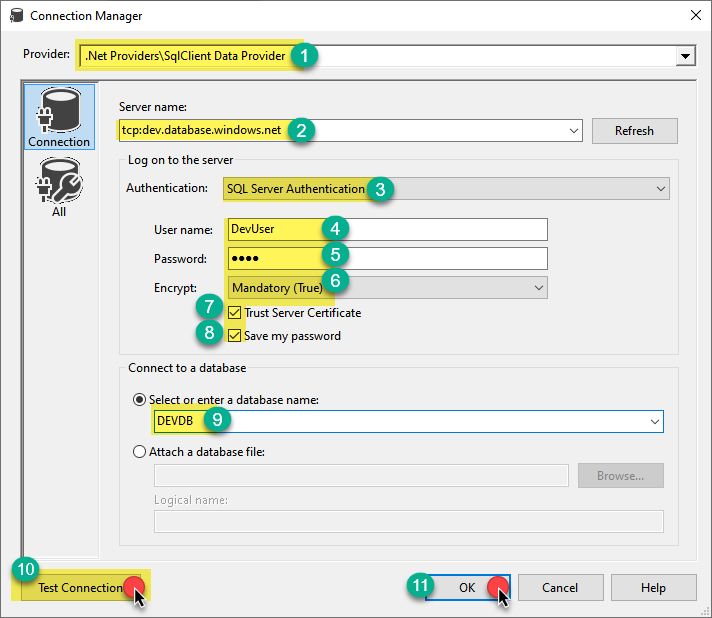The height and width of the screenshot is (618, 712).
Task: Toggle Trust Server Certificate checkbox
Action: click(234, 312)
